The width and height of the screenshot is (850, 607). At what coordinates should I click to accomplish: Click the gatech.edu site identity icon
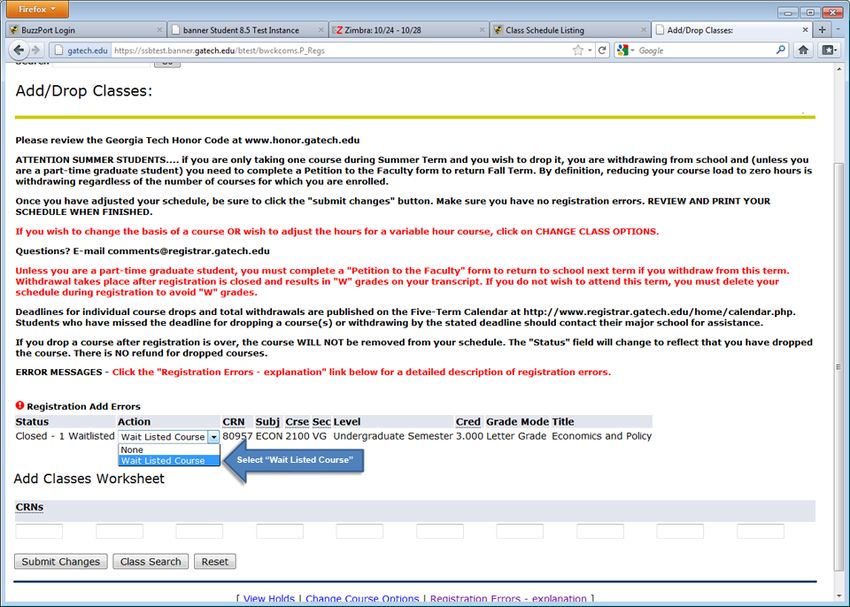coord(81,50)
